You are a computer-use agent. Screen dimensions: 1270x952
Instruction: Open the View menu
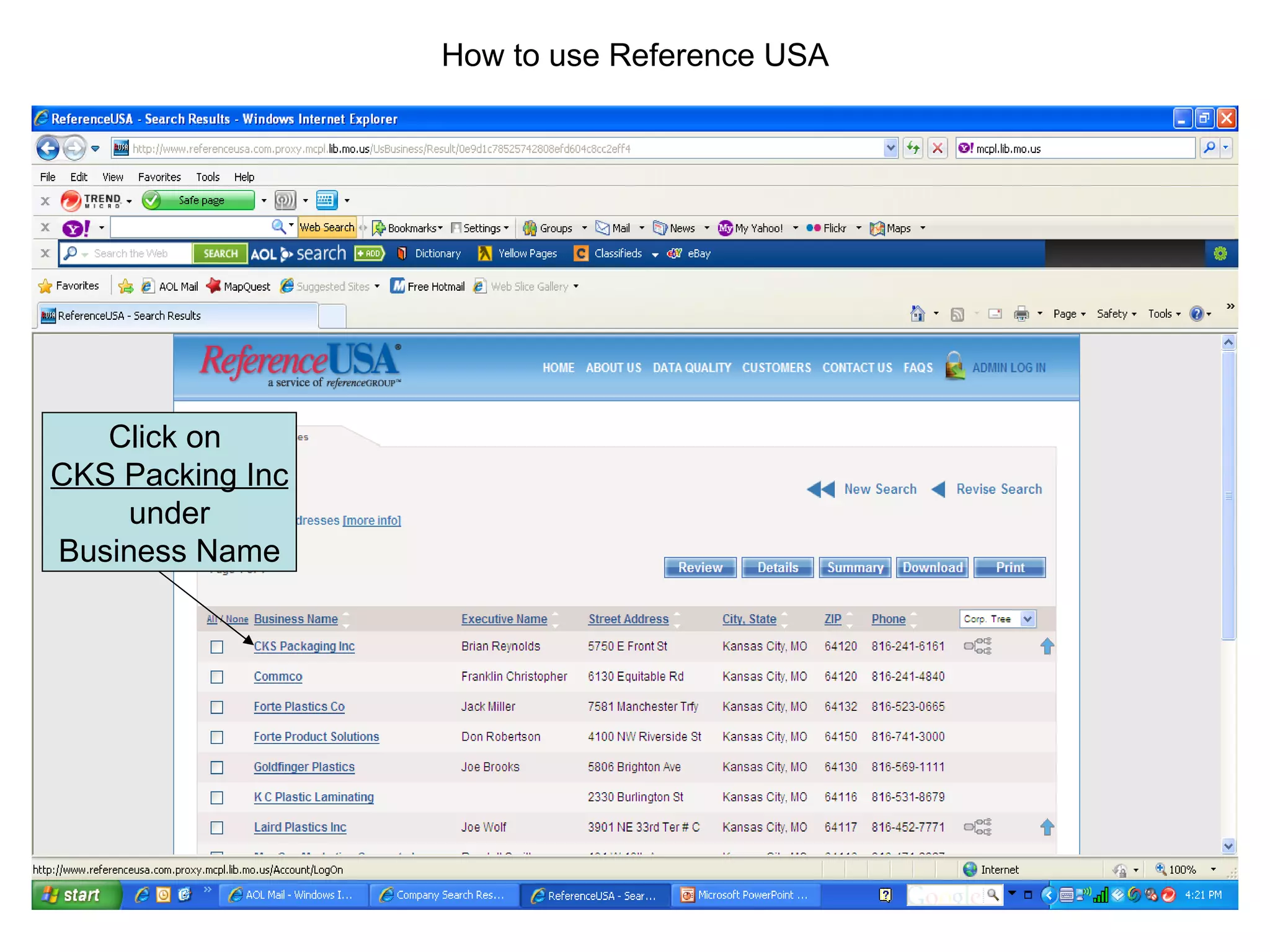(x=113, y=177)
